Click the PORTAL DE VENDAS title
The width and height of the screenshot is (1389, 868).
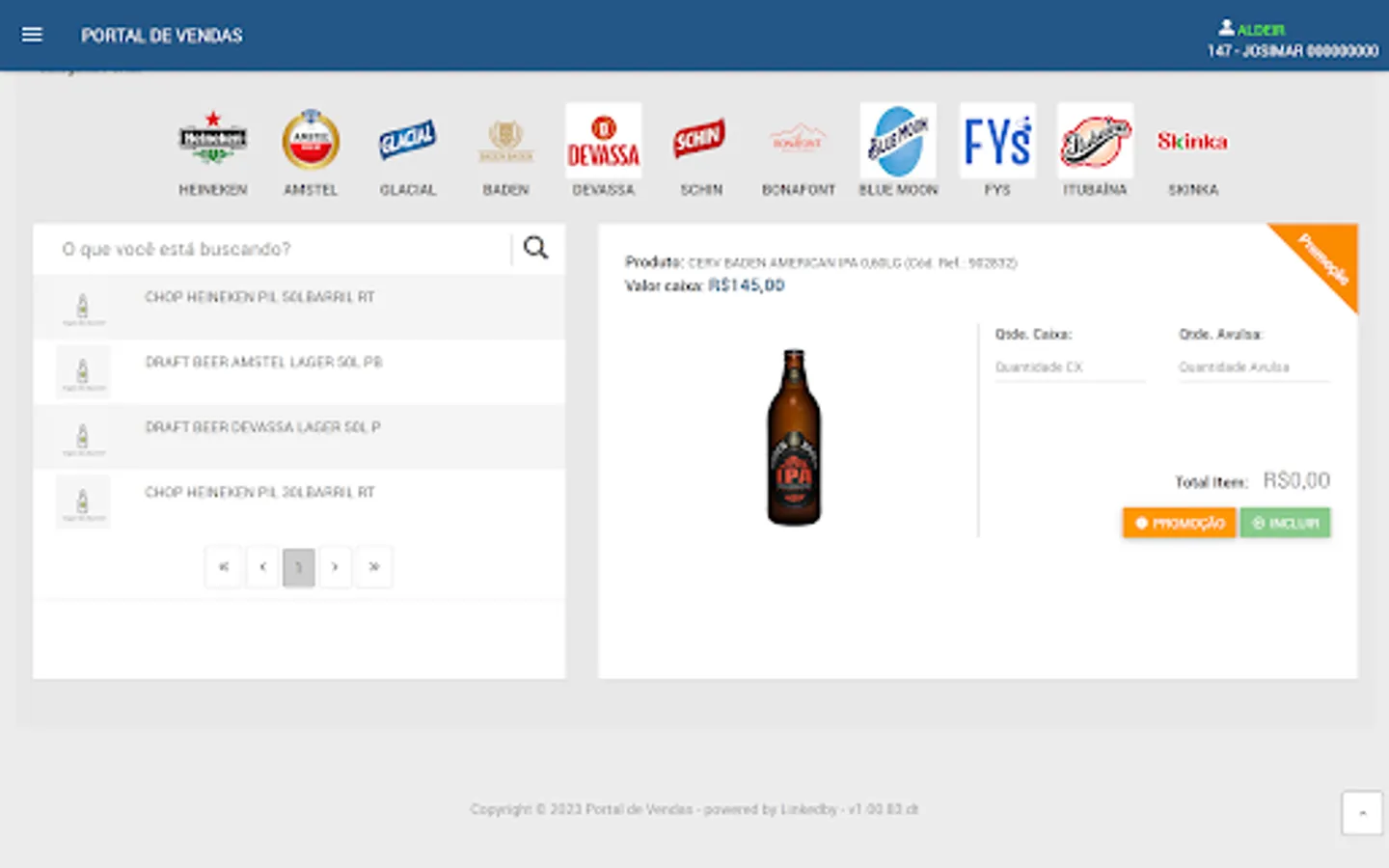(161, 36)
